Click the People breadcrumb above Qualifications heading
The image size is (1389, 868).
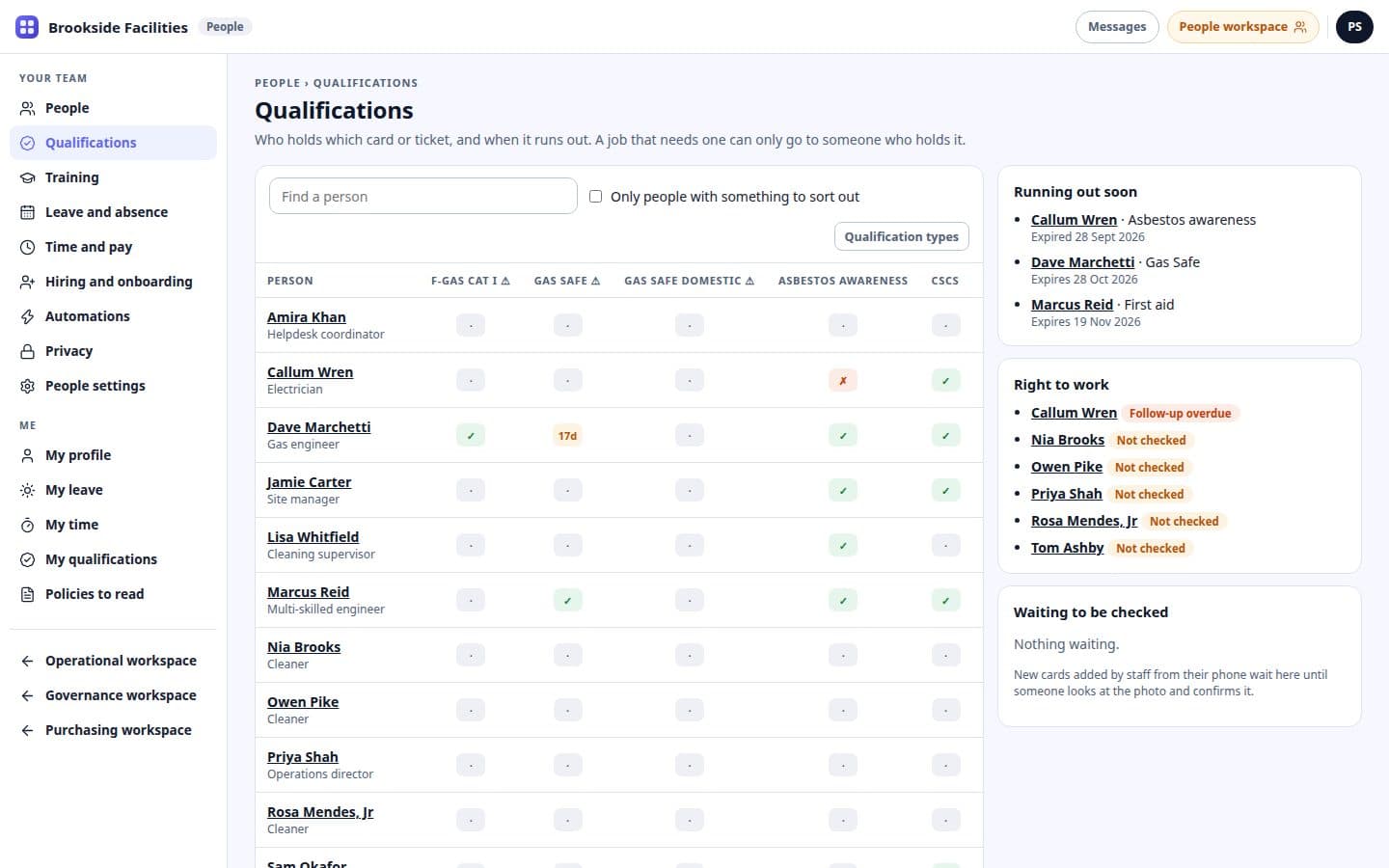(277, 83)
